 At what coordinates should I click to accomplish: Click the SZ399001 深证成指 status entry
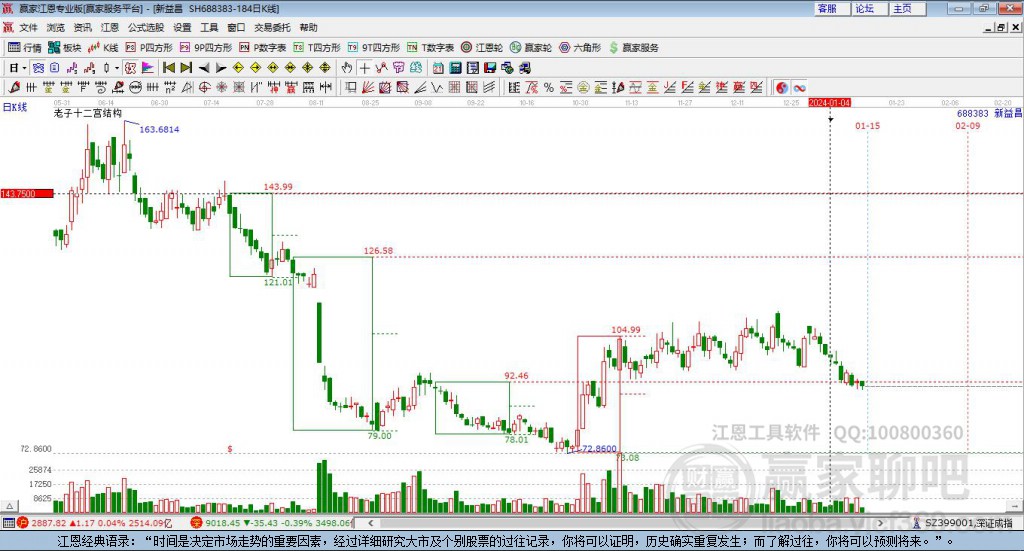pyautogui.click(x=963, y=523)
